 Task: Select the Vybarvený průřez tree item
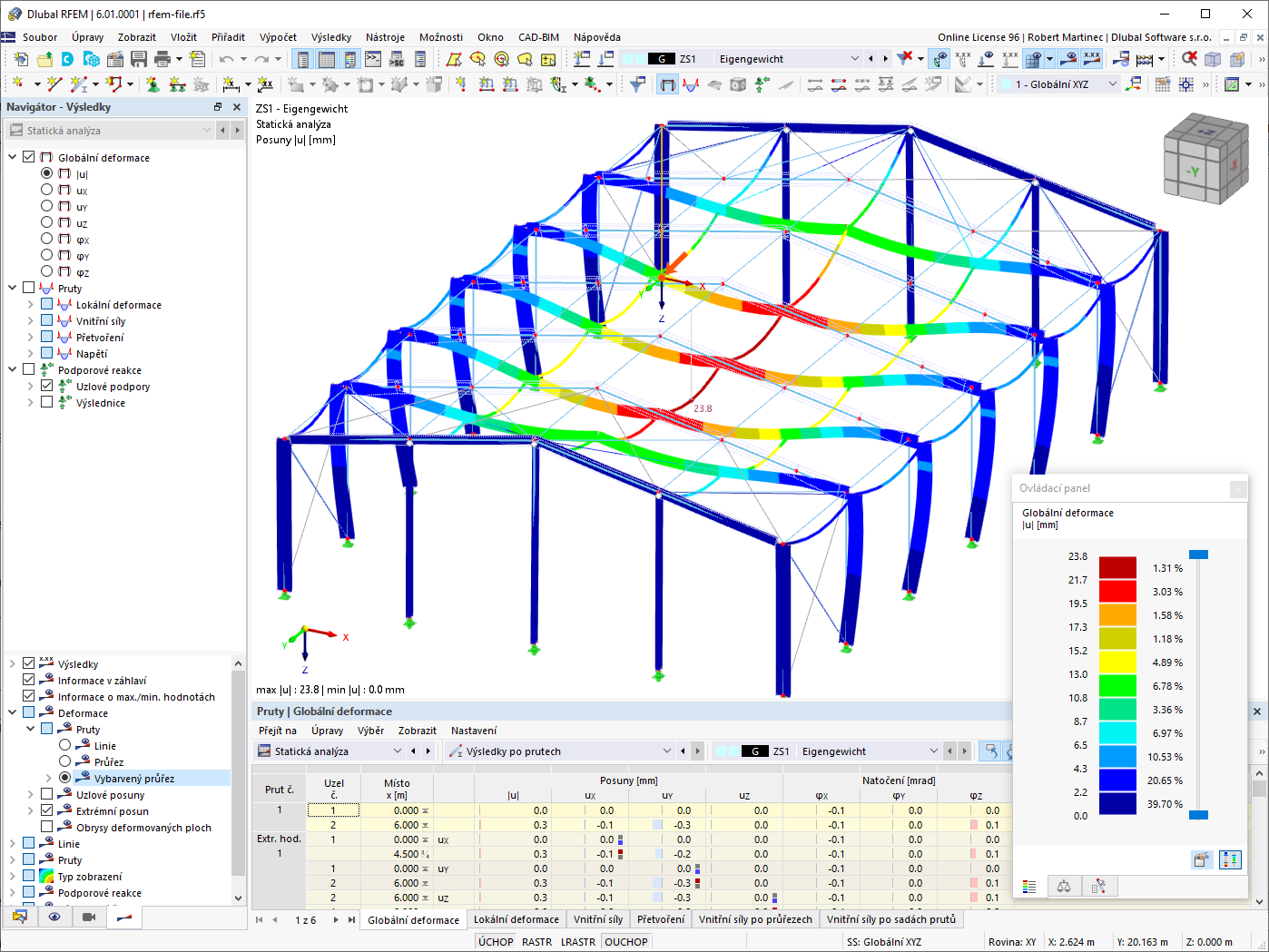pos(133,778)
